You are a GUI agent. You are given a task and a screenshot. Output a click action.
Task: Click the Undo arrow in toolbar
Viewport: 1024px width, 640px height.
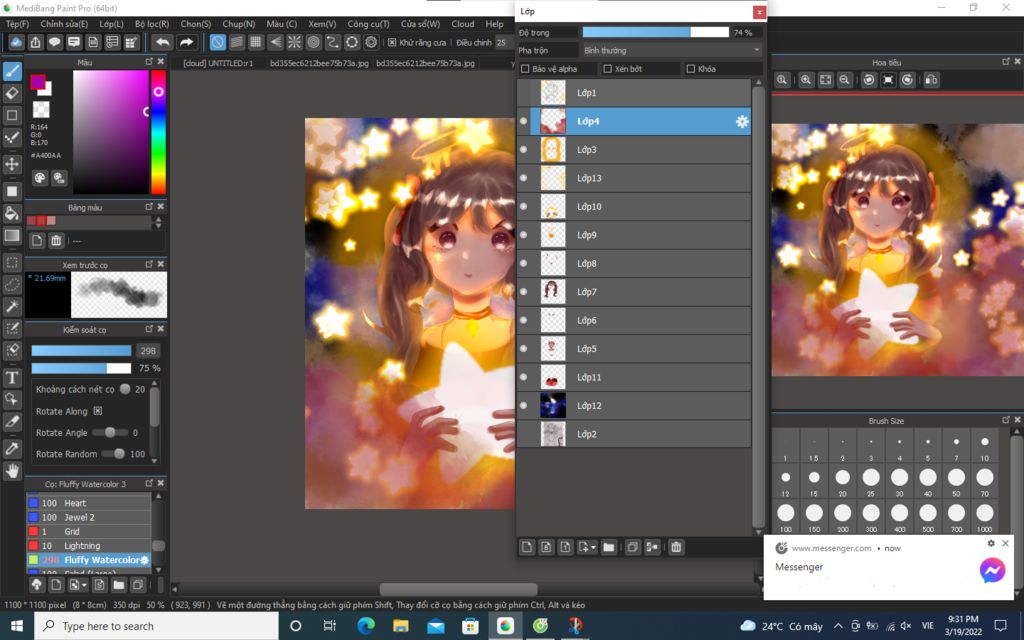pyautogui.click(x=162, y=42)
